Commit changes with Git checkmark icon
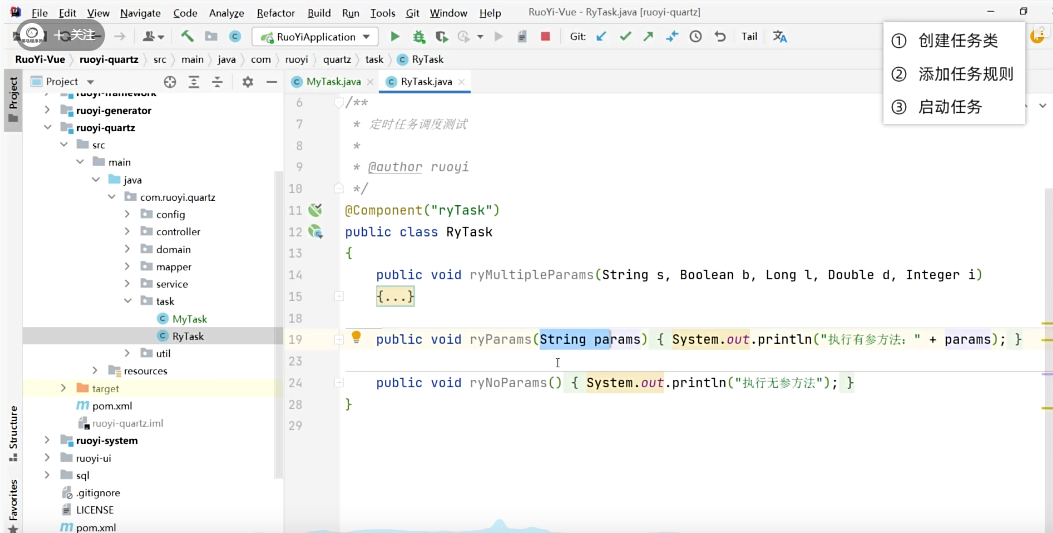 (625, 37)
